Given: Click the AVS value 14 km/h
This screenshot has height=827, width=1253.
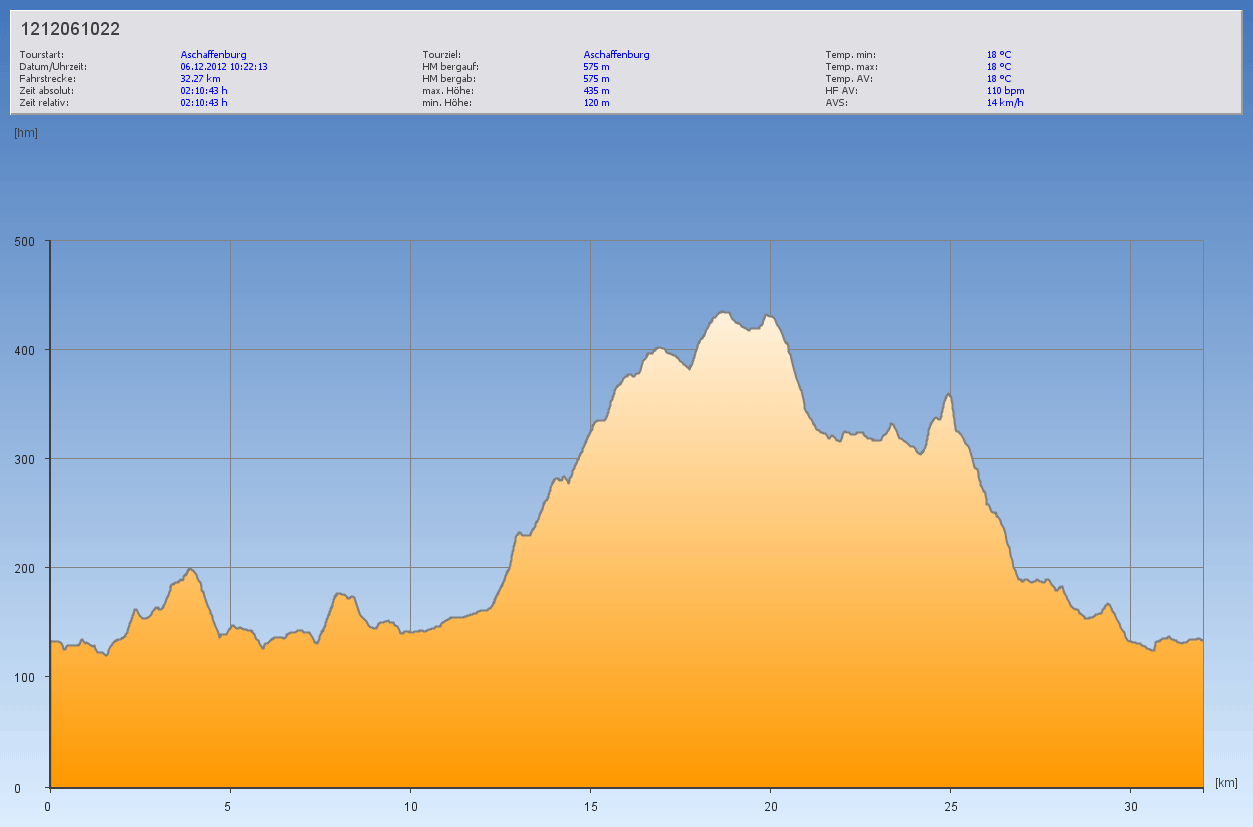Looking at the screenshot, I should 1005,102.
